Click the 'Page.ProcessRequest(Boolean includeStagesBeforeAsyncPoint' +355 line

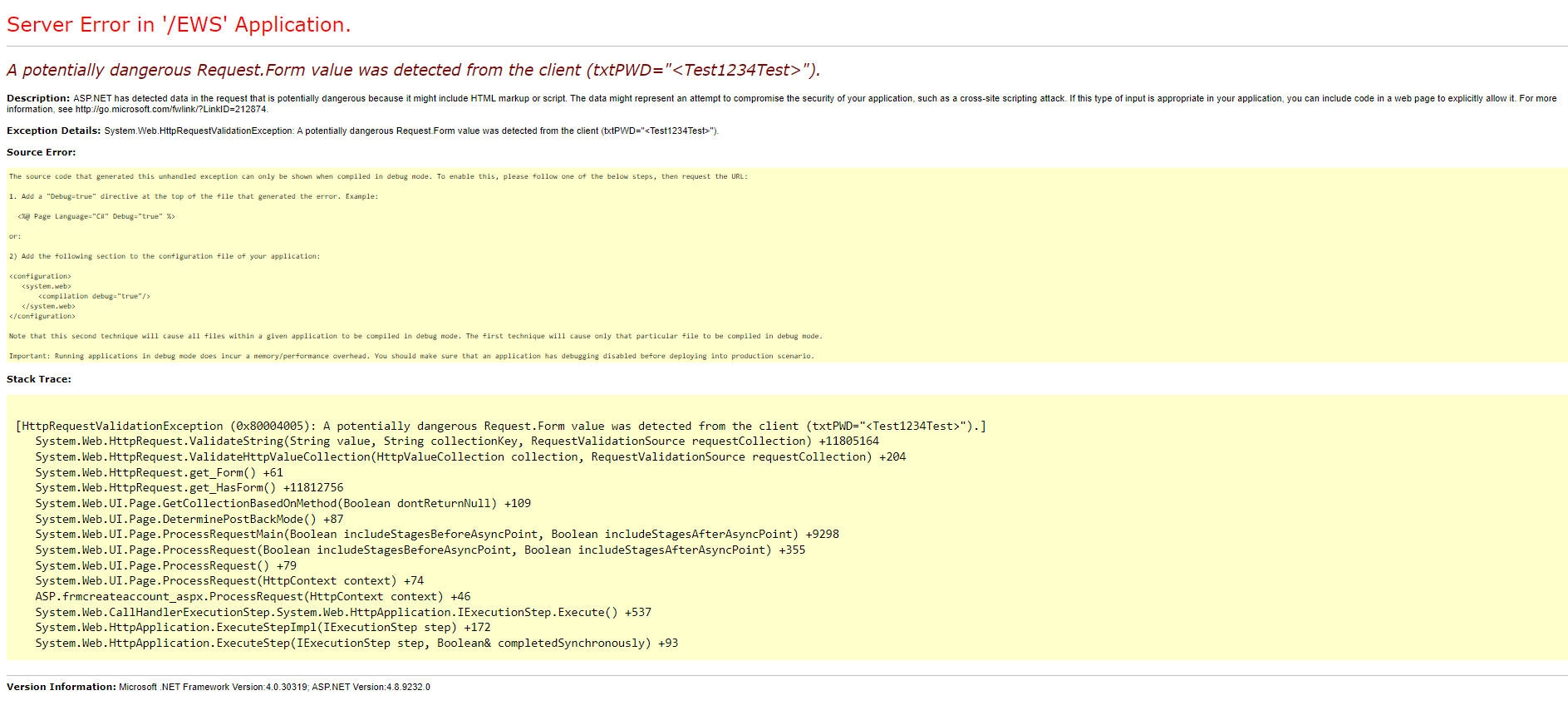point(420,550)
